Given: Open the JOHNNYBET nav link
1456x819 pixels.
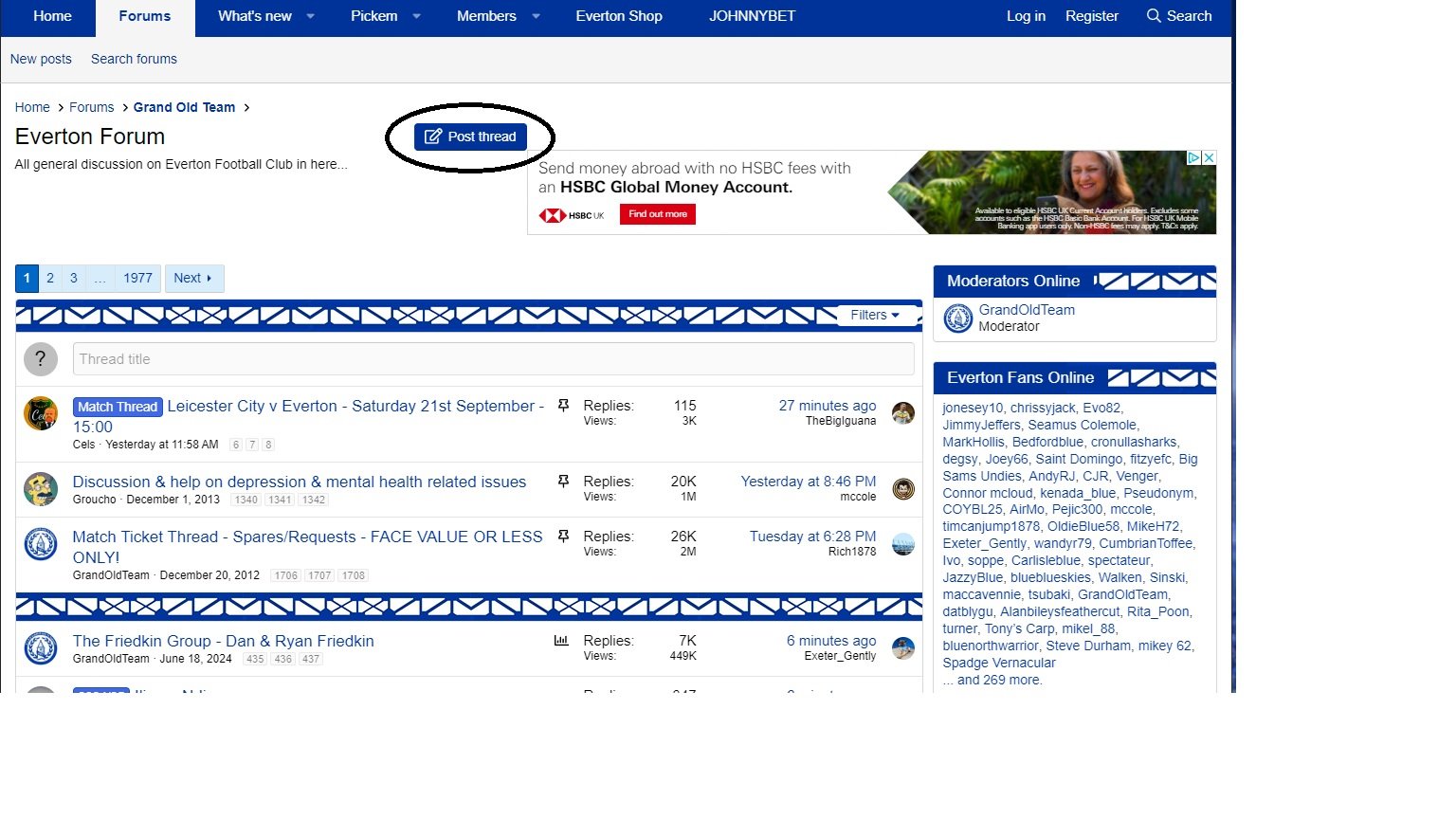Looking at the screenshot, I should pos(752,16).
